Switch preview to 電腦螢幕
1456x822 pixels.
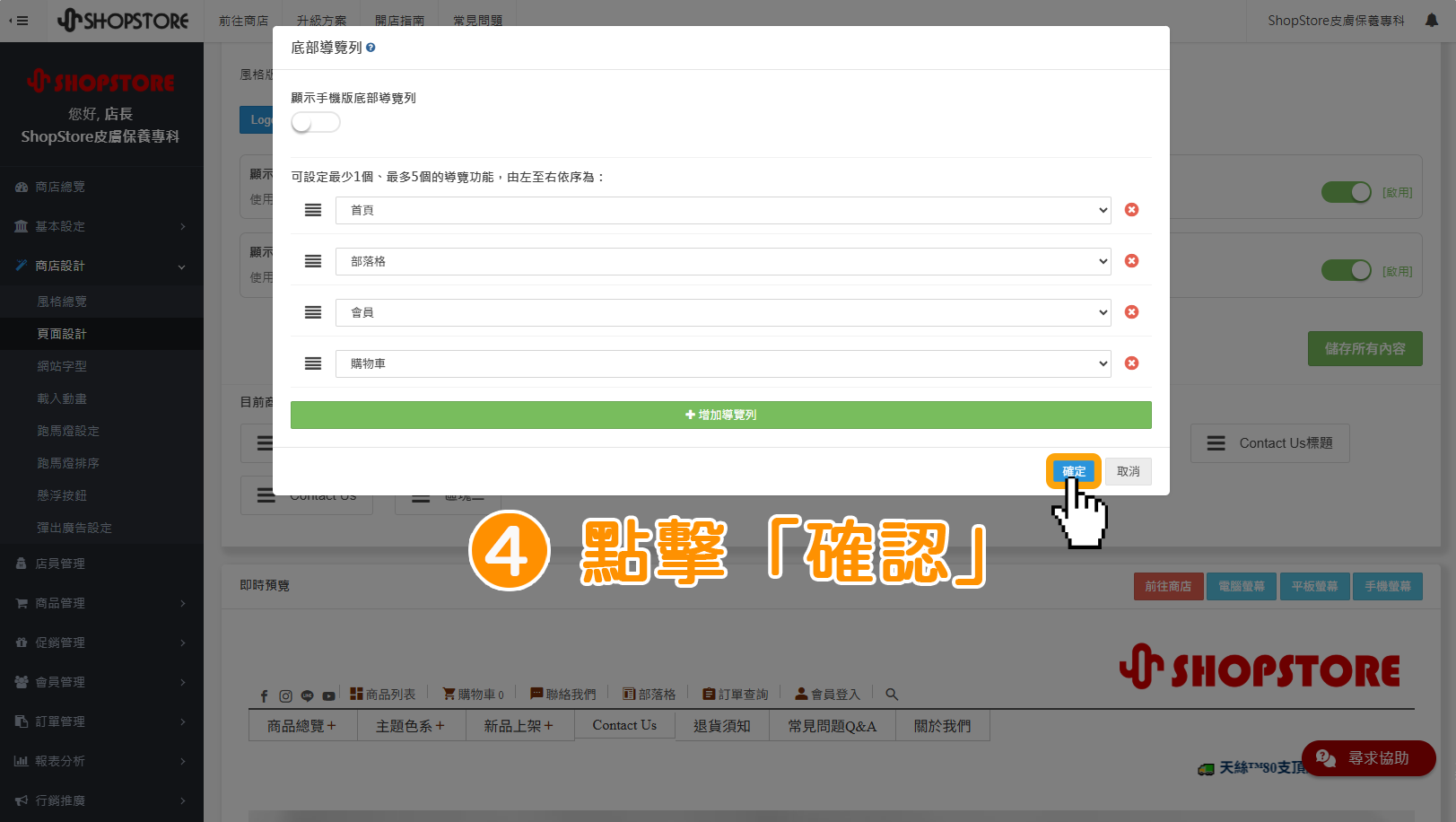(x=1242, y=586)
